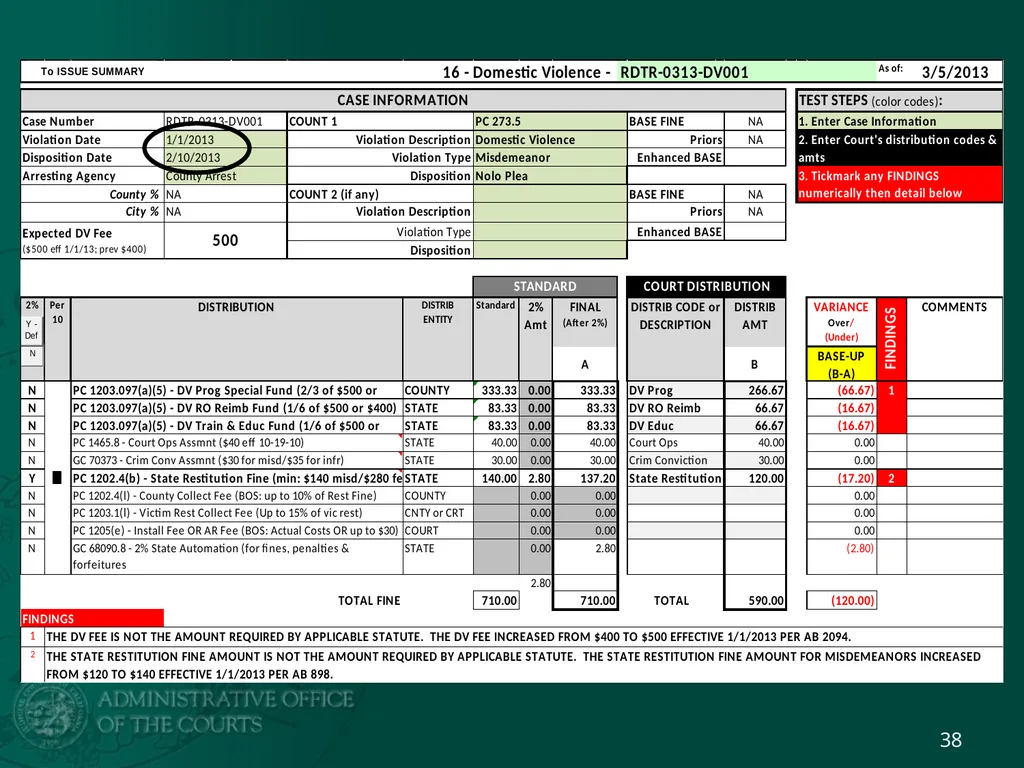Viewport: 1024px width, 768px height.
Task: Click PC 1465.8 Court Ops Assmnt row
Action: point(236,443)
